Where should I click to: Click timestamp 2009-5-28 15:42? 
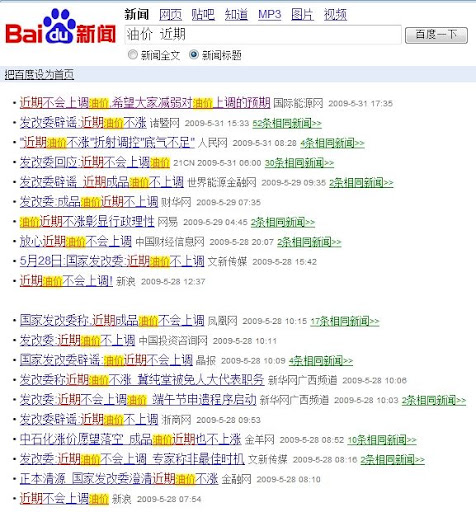[284, 262]
